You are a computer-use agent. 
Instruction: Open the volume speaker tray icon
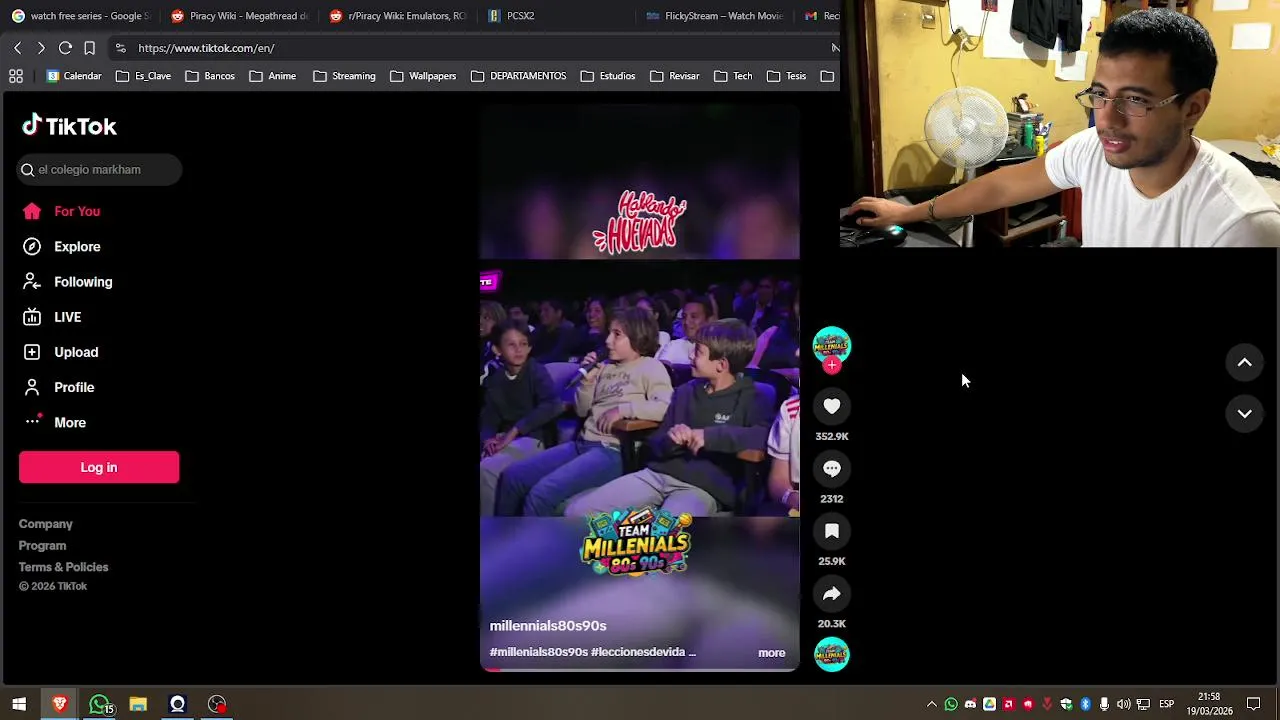pos(1124,704)
